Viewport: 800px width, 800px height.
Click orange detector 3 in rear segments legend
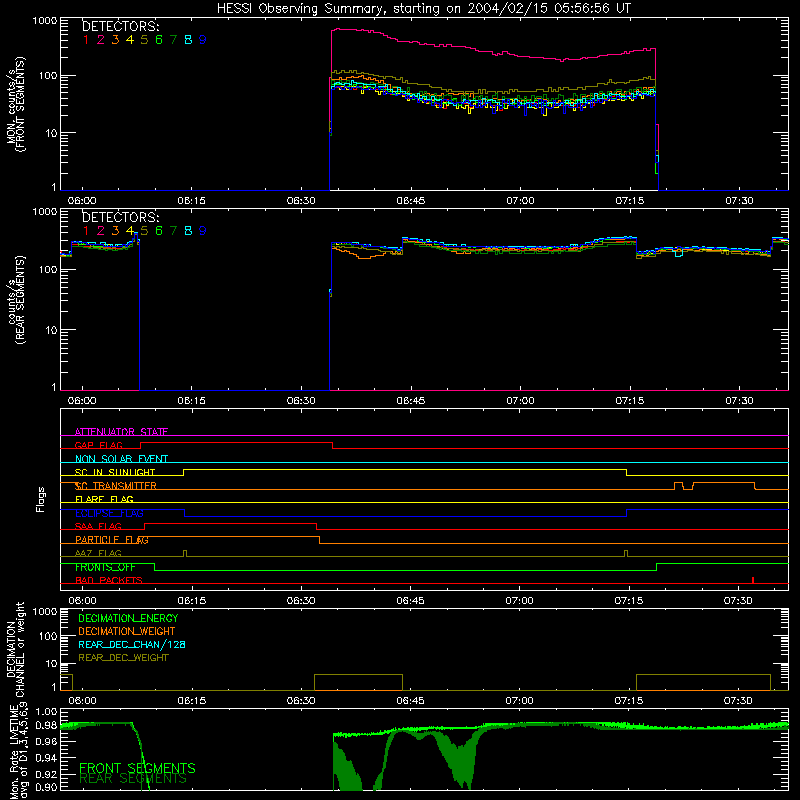(115, 231)
